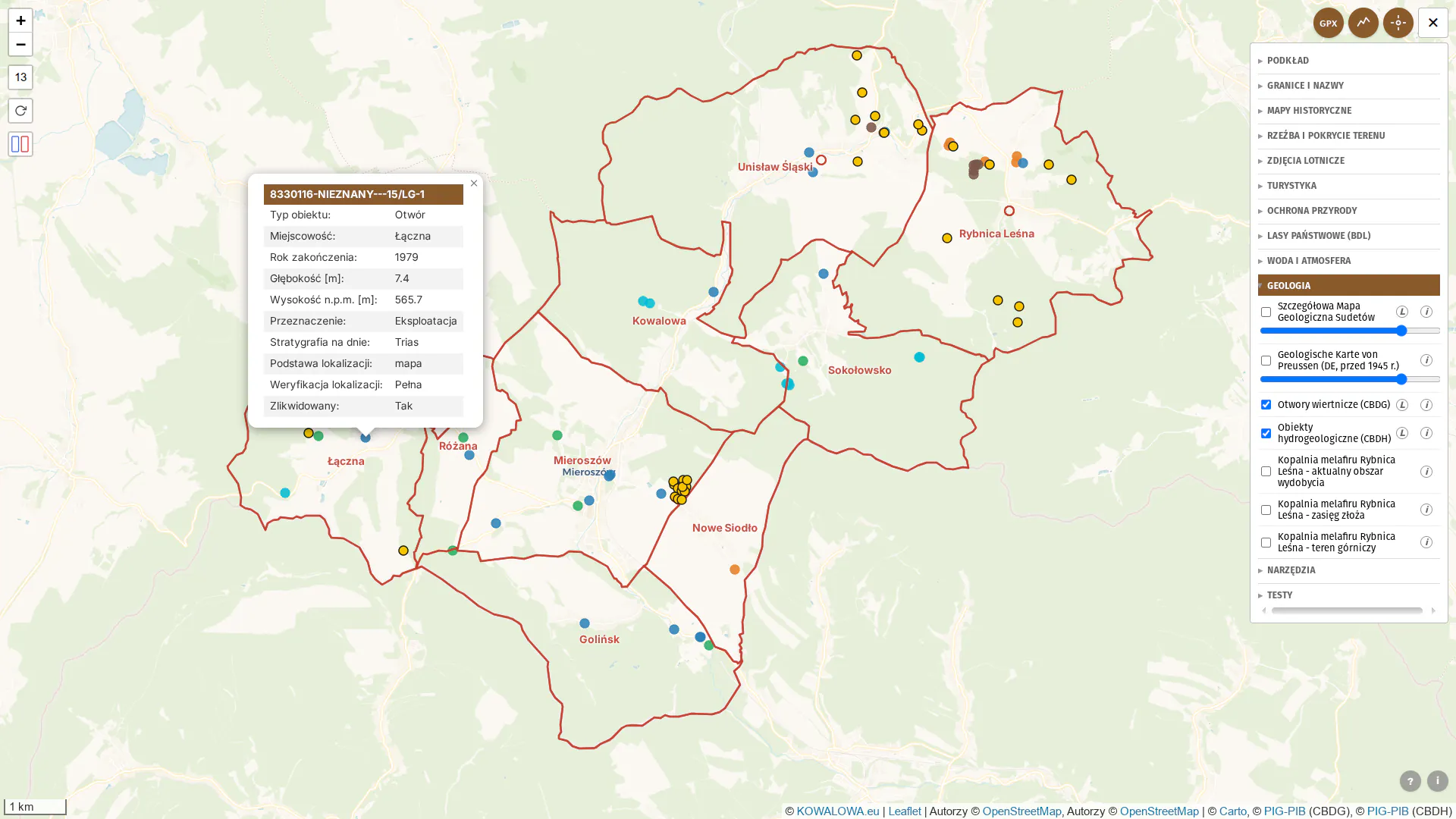Expand the GRANICE I NAZWY section

click(x=1348, y=86)
